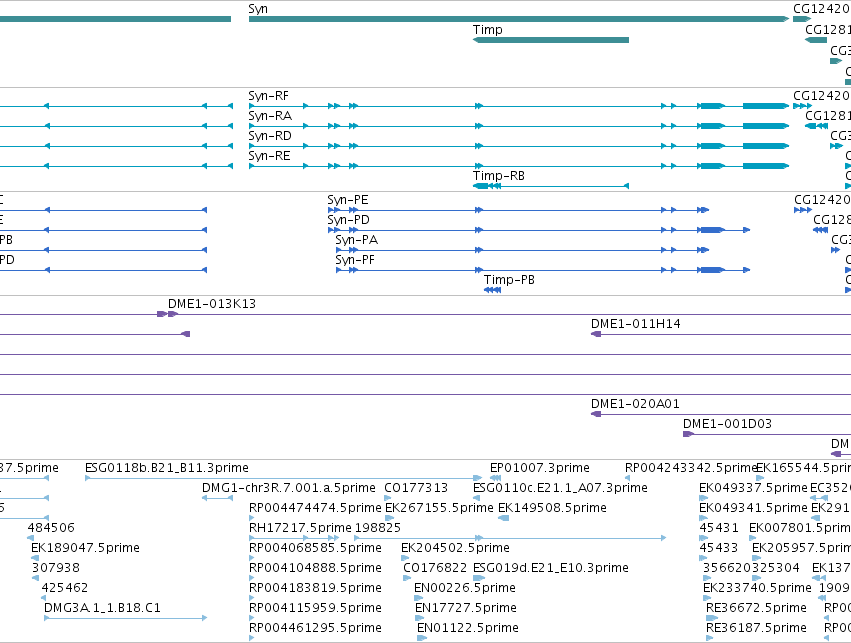Click EK149508.5prime label
The height and width of the screenshot is (643, 851).
(552, 508)
